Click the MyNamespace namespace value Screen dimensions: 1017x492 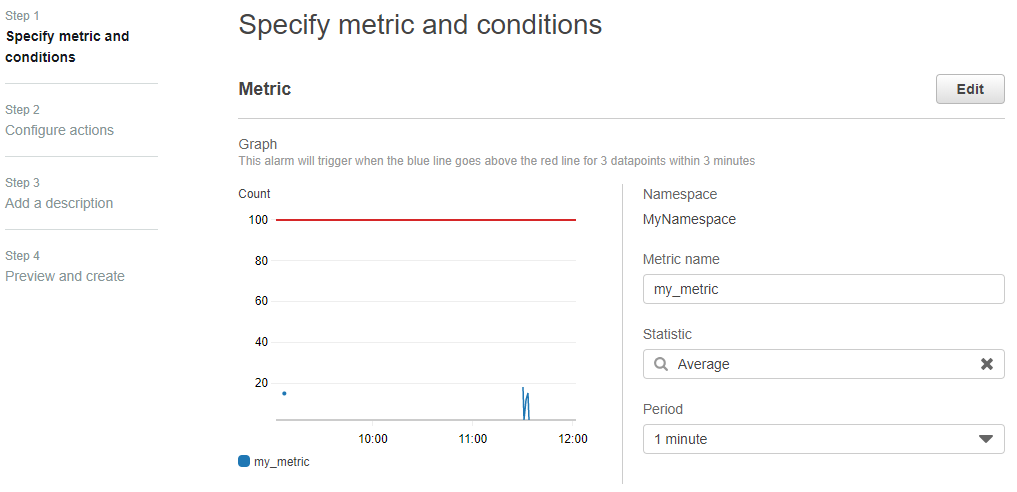(689, 219)
